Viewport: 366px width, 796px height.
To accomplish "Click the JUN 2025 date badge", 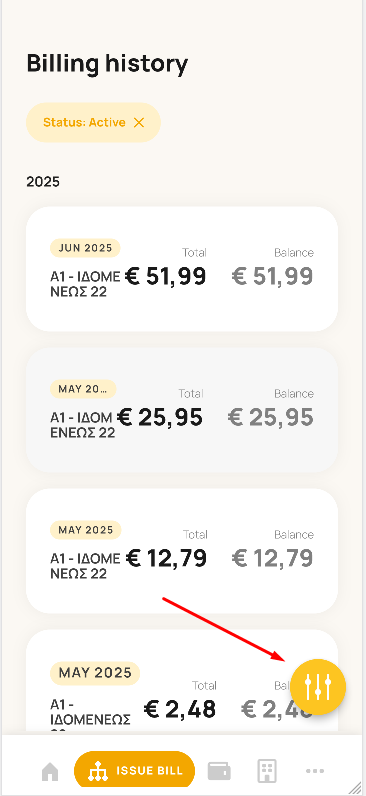I will point(85,248).
